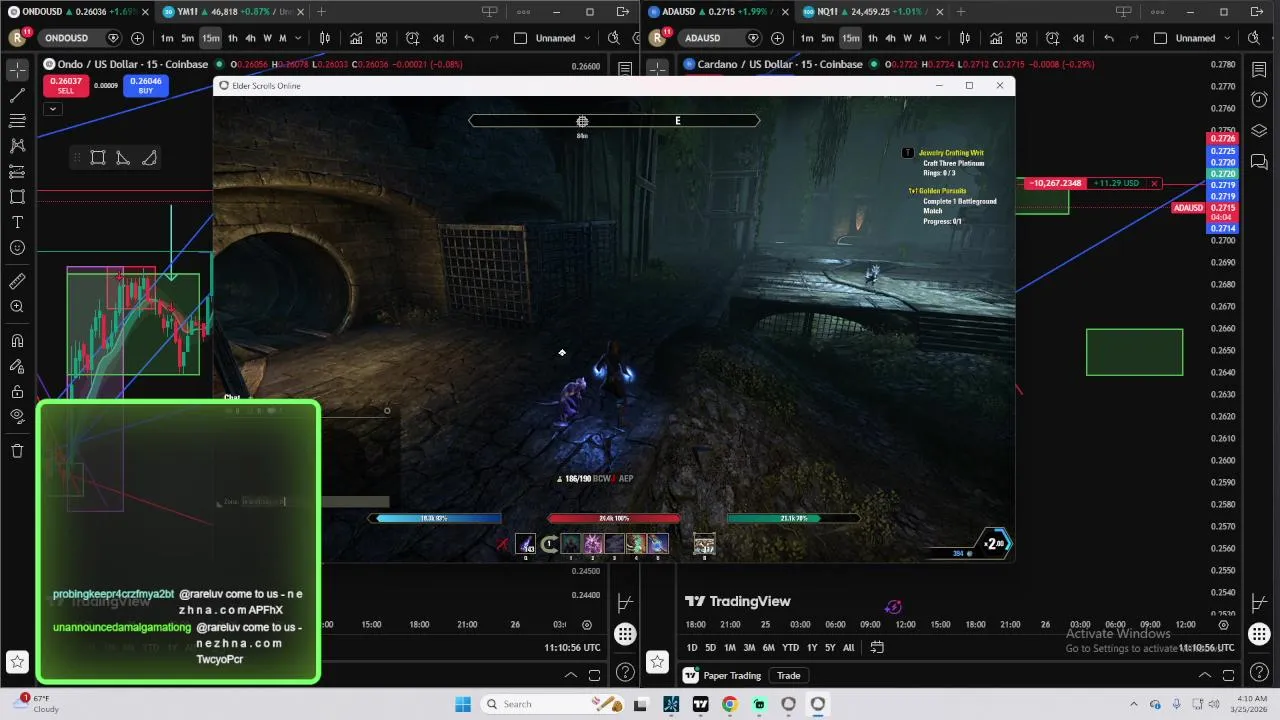Open the emoji icons tool in left sidebar
1280x720 pixels.
17,248
